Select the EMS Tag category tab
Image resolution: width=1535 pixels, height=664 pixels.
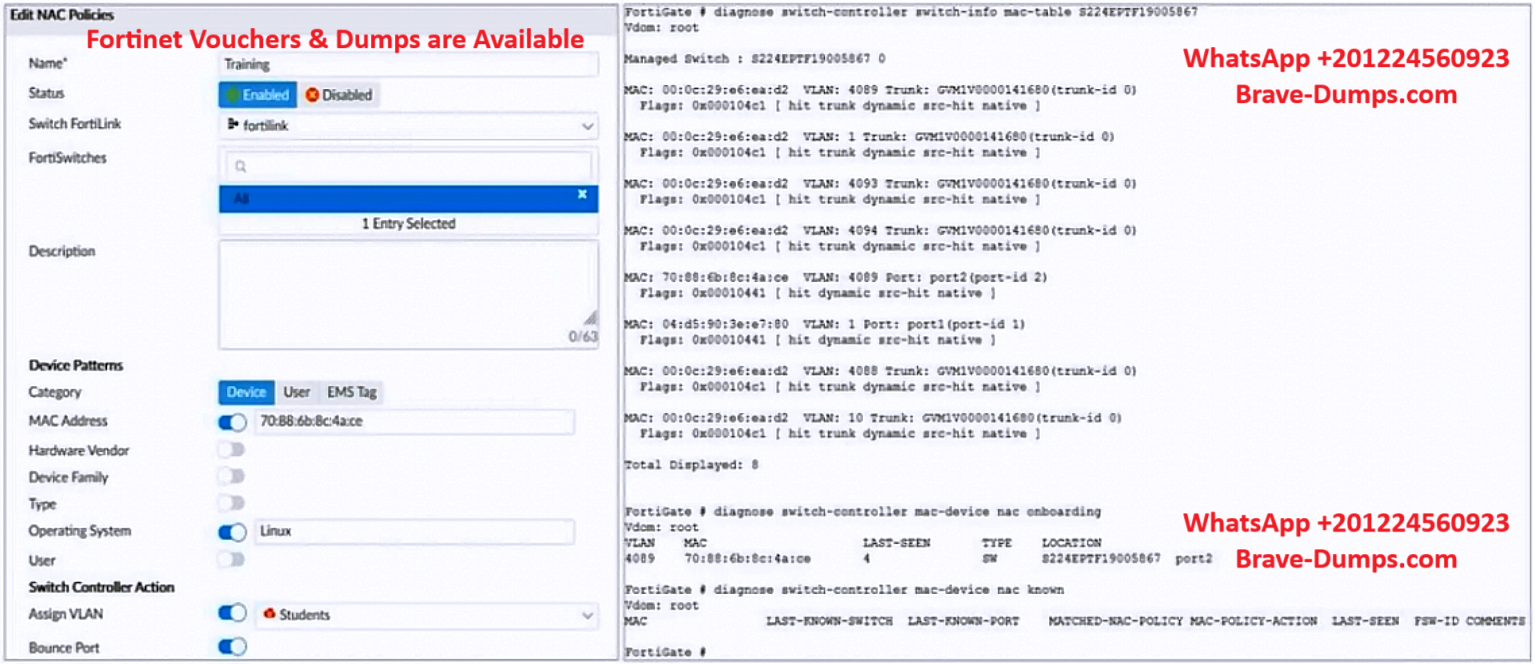point(351,392)
